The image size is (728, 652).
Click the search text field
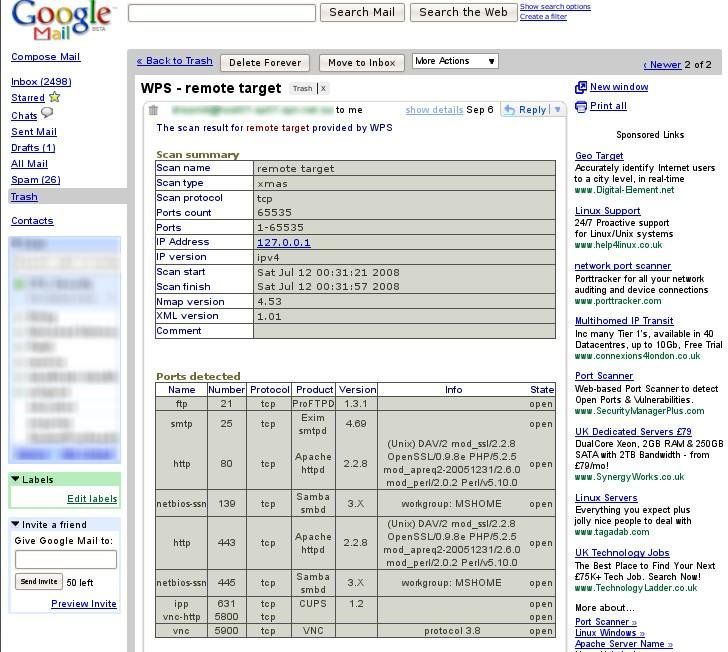coord(222,13)
